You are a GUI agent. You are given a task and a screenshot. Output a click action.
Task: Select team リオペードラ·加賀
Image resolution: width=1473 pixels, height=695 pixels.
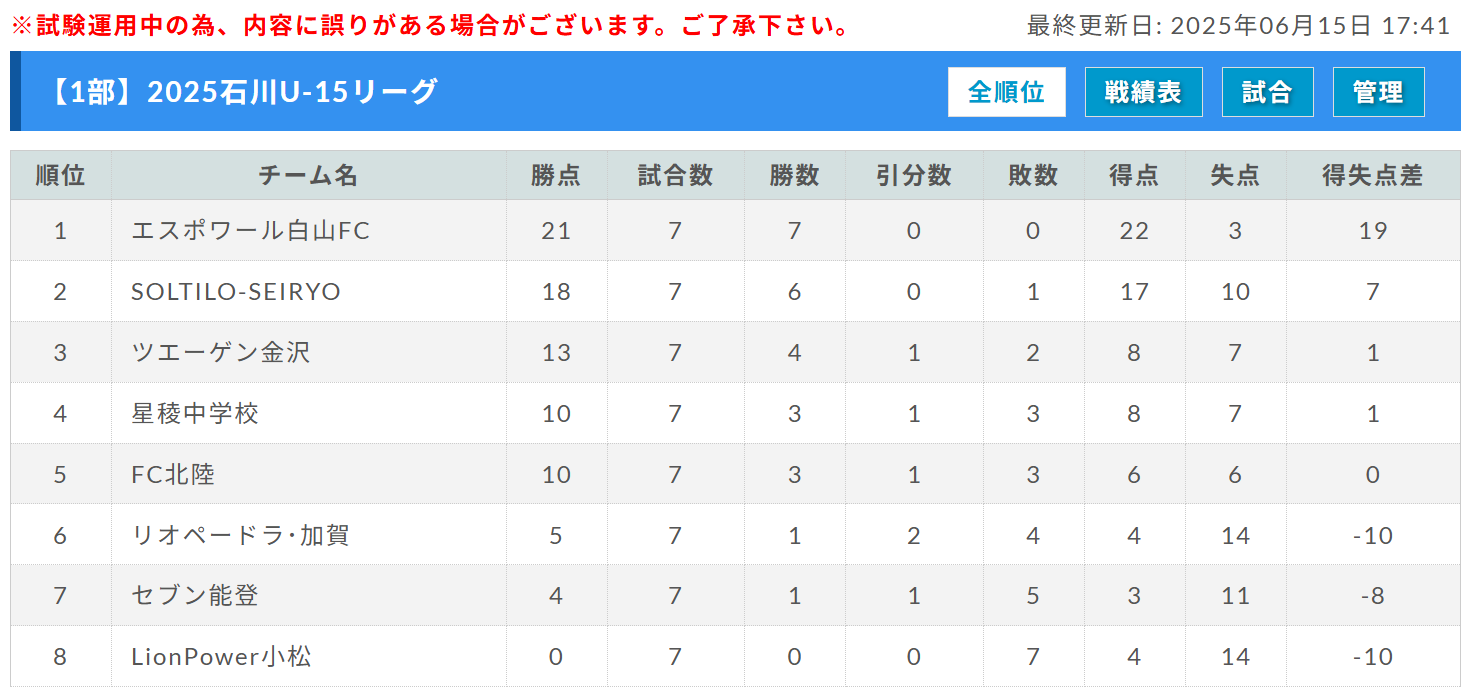click(240, 535)
